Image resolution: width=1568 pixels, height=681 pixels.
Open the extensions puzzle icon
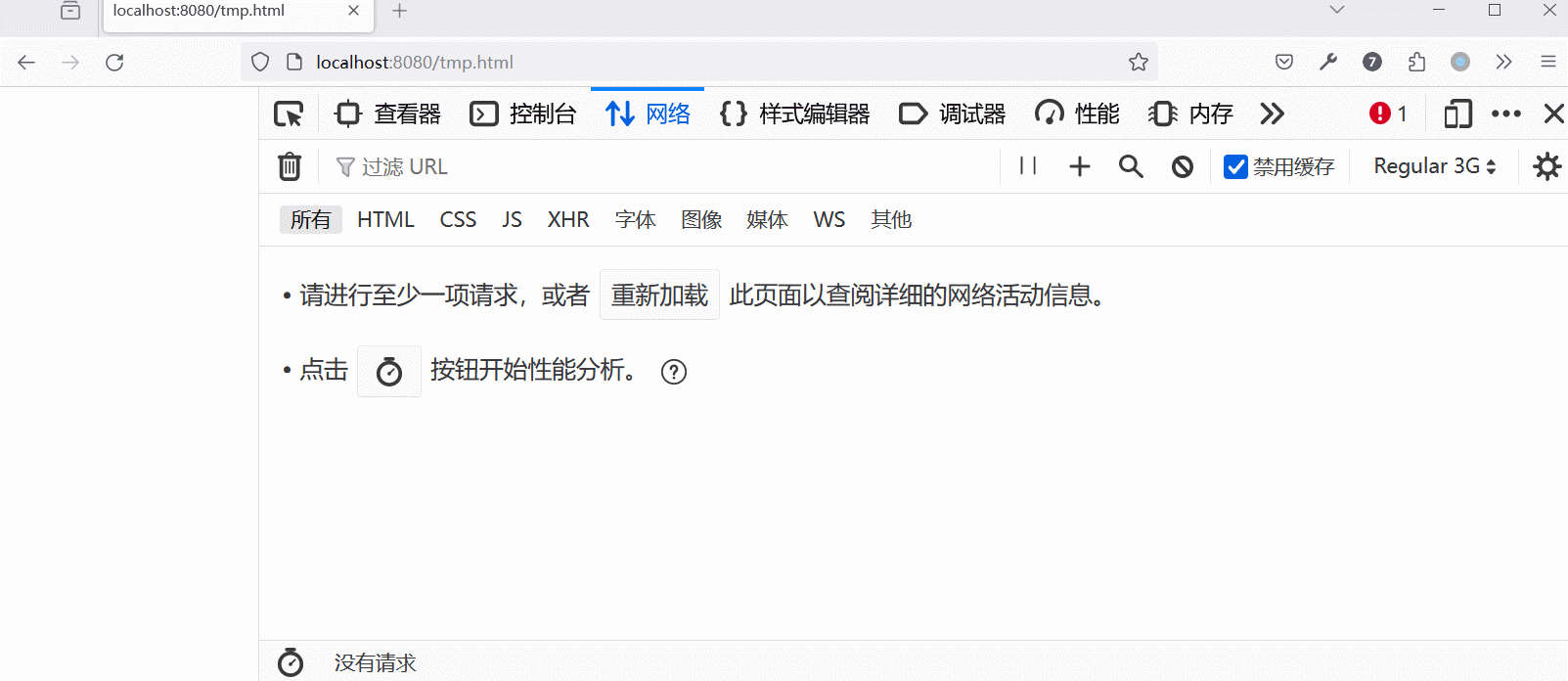coord(1416,63)
